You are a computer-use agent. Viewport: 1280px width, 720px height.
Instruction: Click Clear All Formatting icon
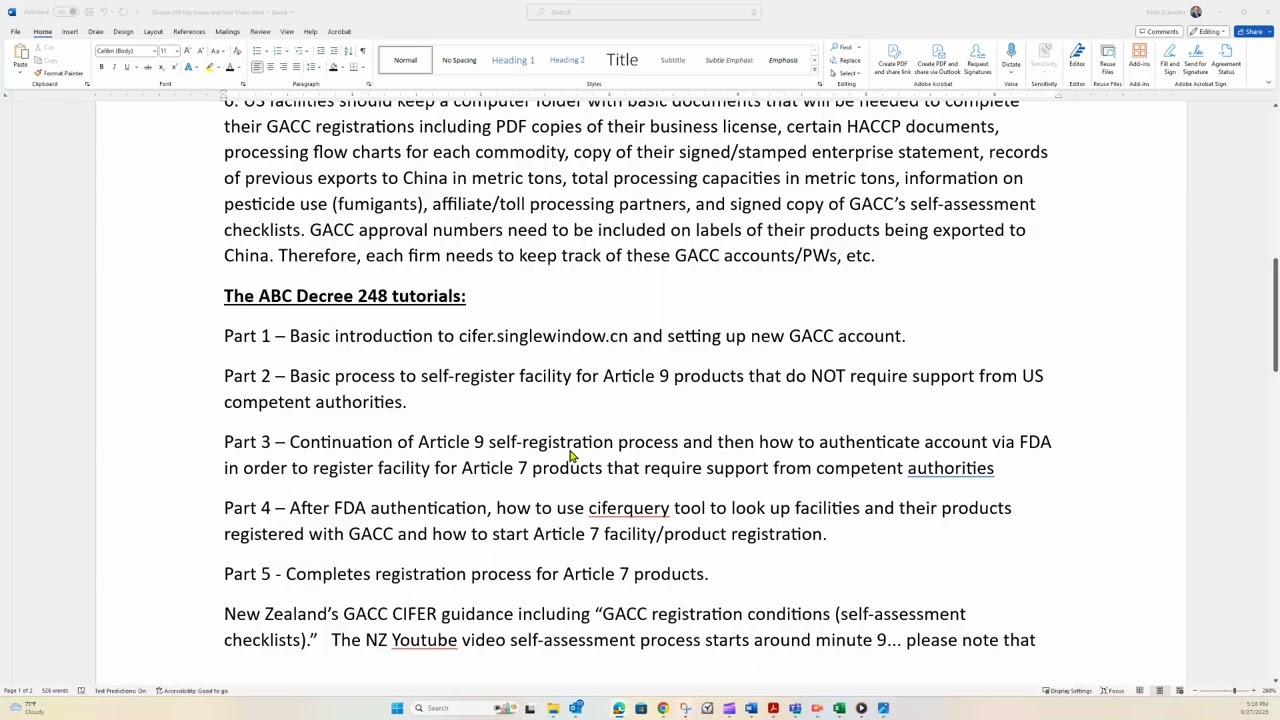[x=237, y=51]
